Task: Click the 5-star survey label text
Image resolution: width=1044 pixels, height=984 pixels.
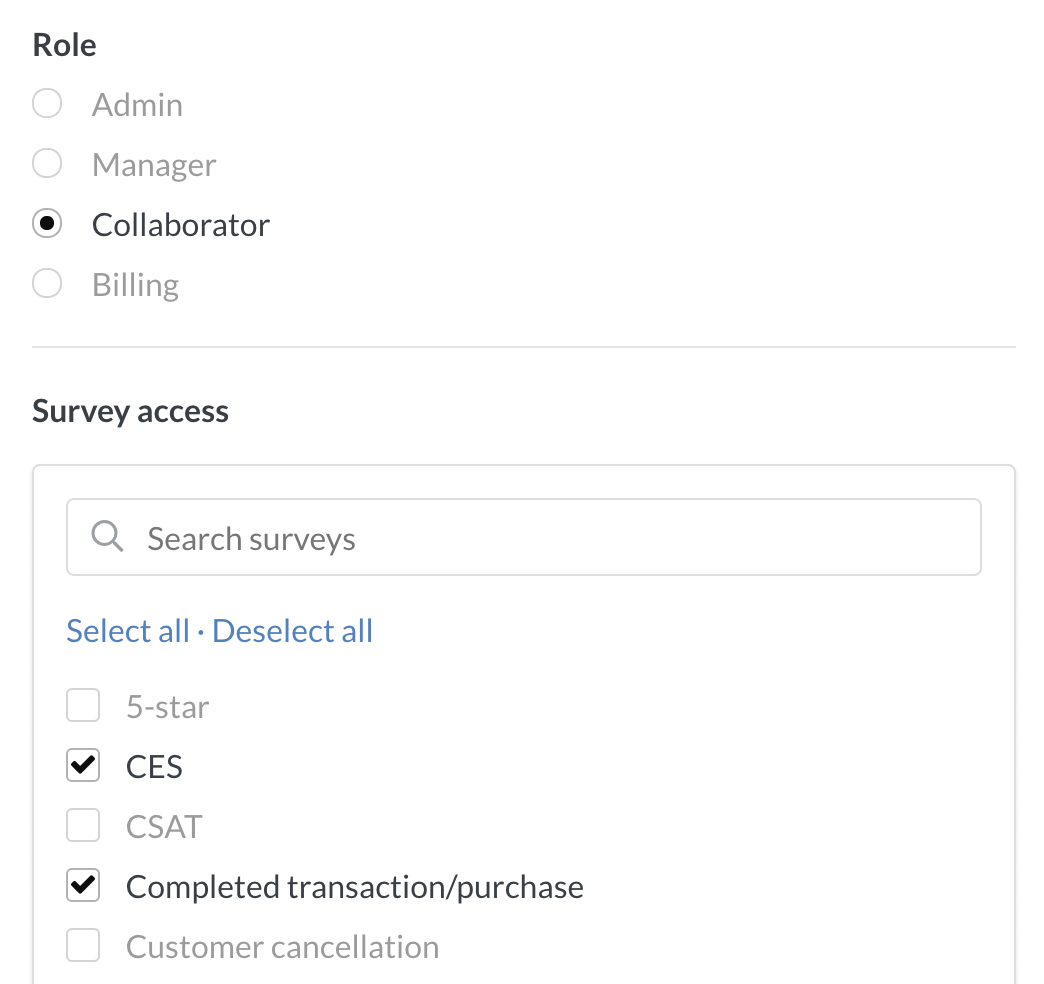Action: pyautogui.click(x=167, y=708)
